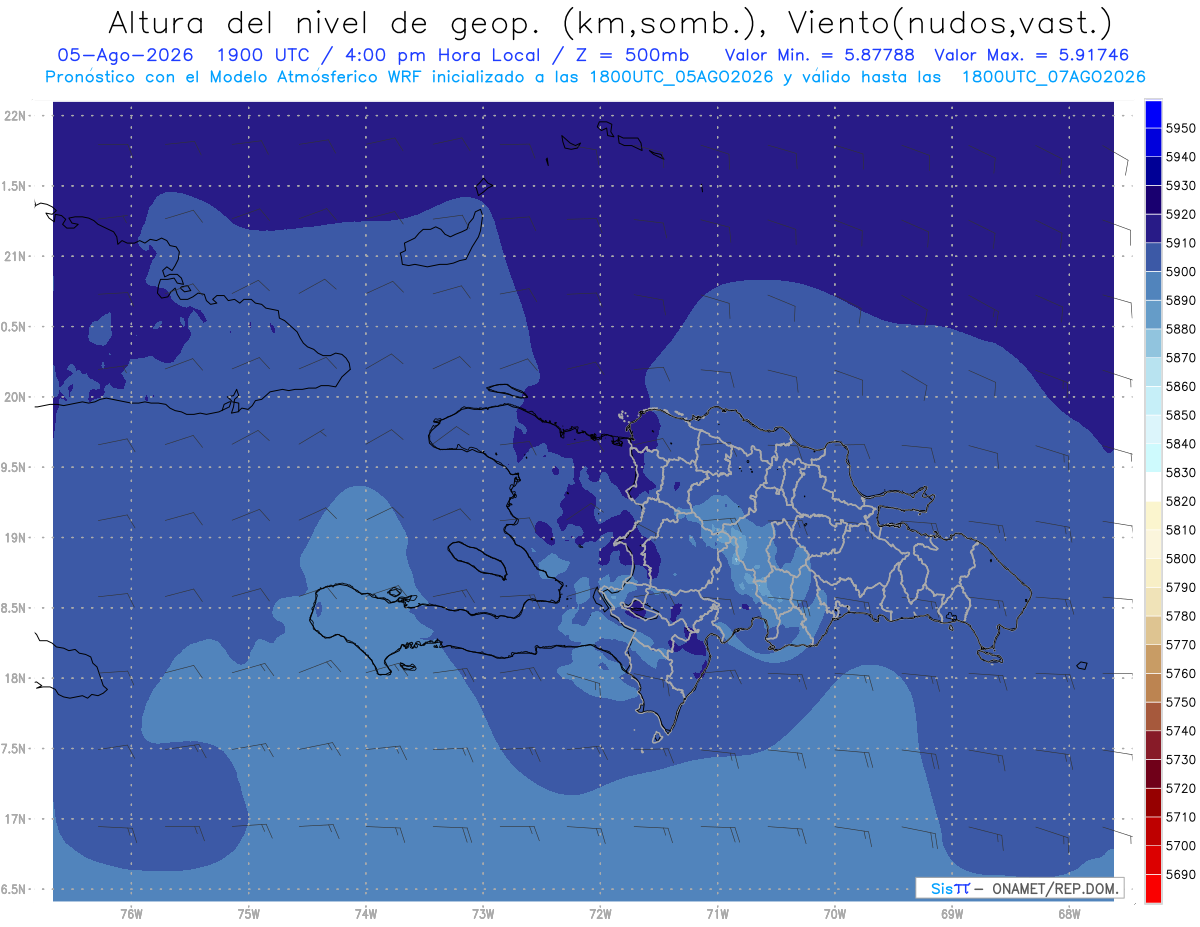The width and height of the screenshot is (1200, 927).
Task: Click the swatch between 5730 and 5720
Action: tap(1153, 773)
